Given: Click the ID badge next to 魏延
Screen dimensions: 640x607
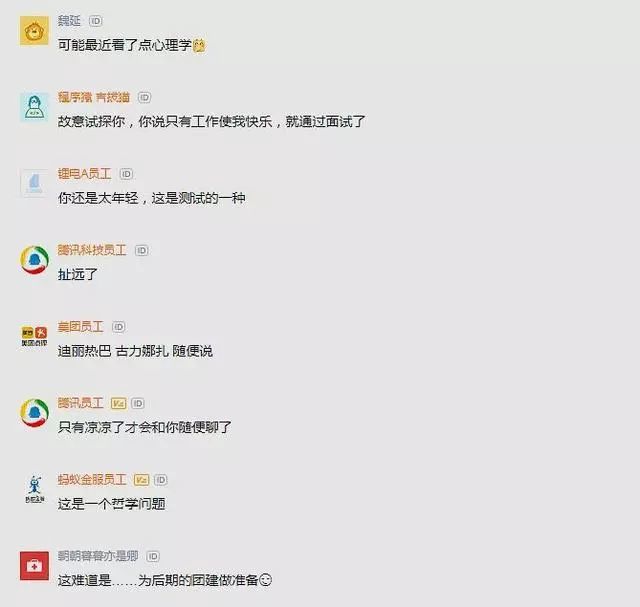Looking at the screenshot, I should (x=96, y=21).
